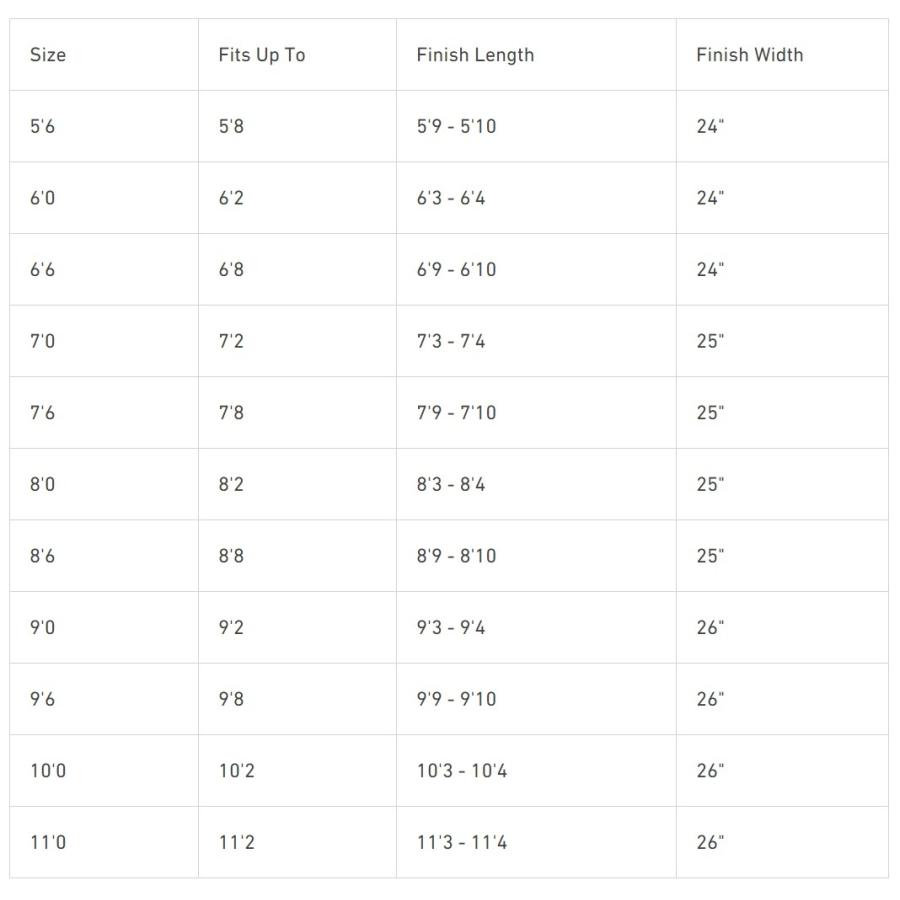Click the 11'2 fits up to cell

pyautogui.click(x=236, y=842)
